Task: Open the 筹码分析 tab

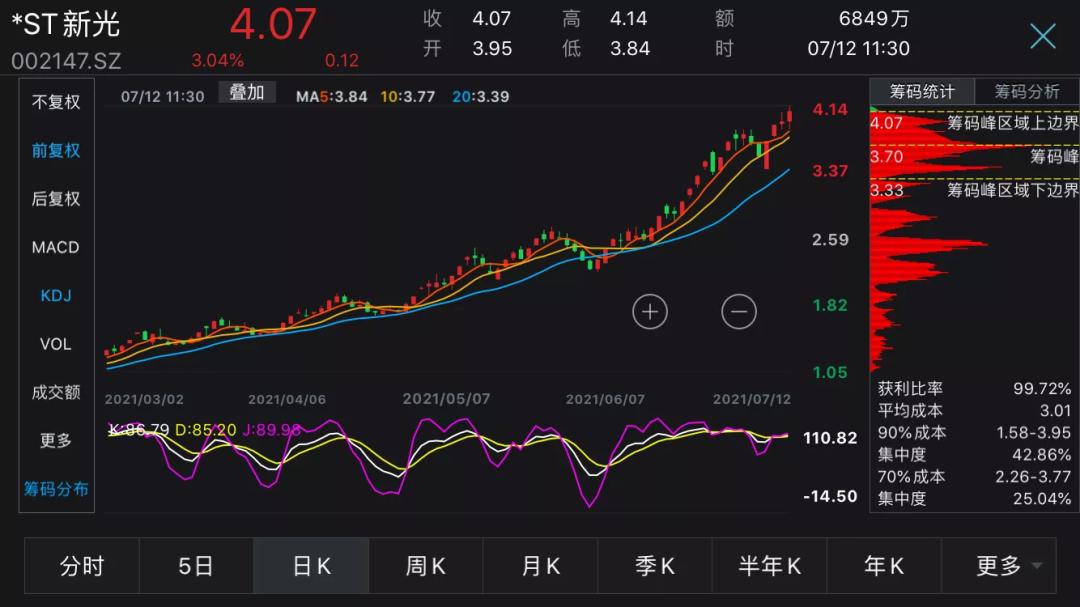Action: point(1027,92)
